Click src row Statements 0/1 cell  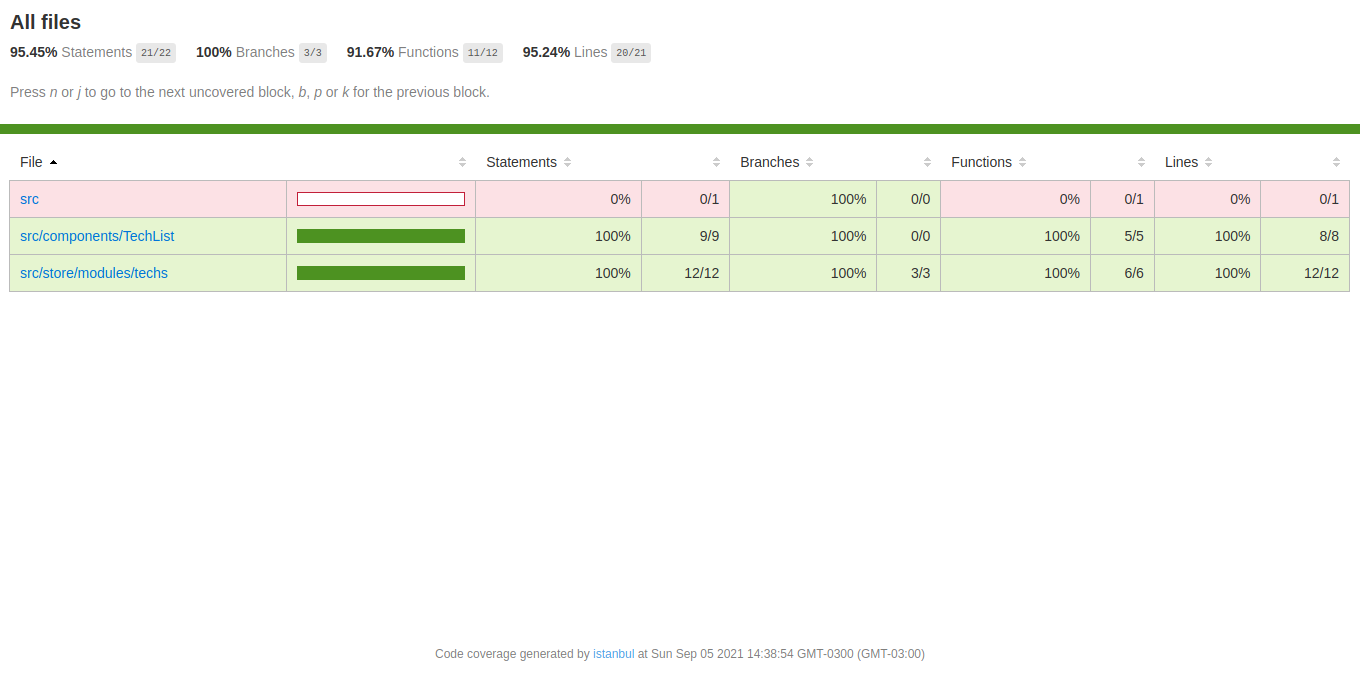(x=685, y=199)
